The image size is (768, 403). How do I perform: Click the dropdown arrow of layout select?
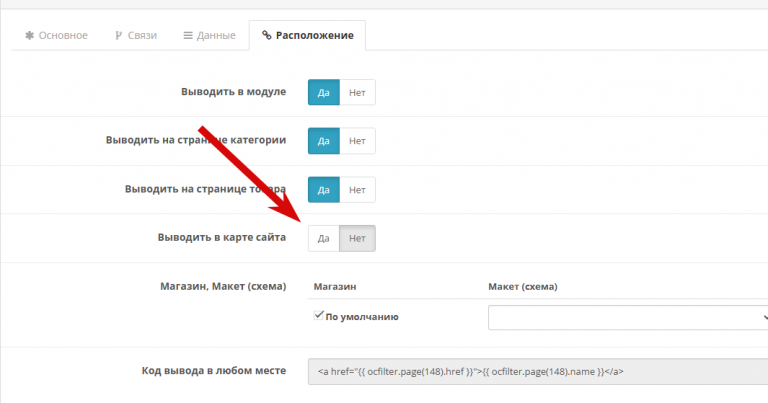[765, 317]
